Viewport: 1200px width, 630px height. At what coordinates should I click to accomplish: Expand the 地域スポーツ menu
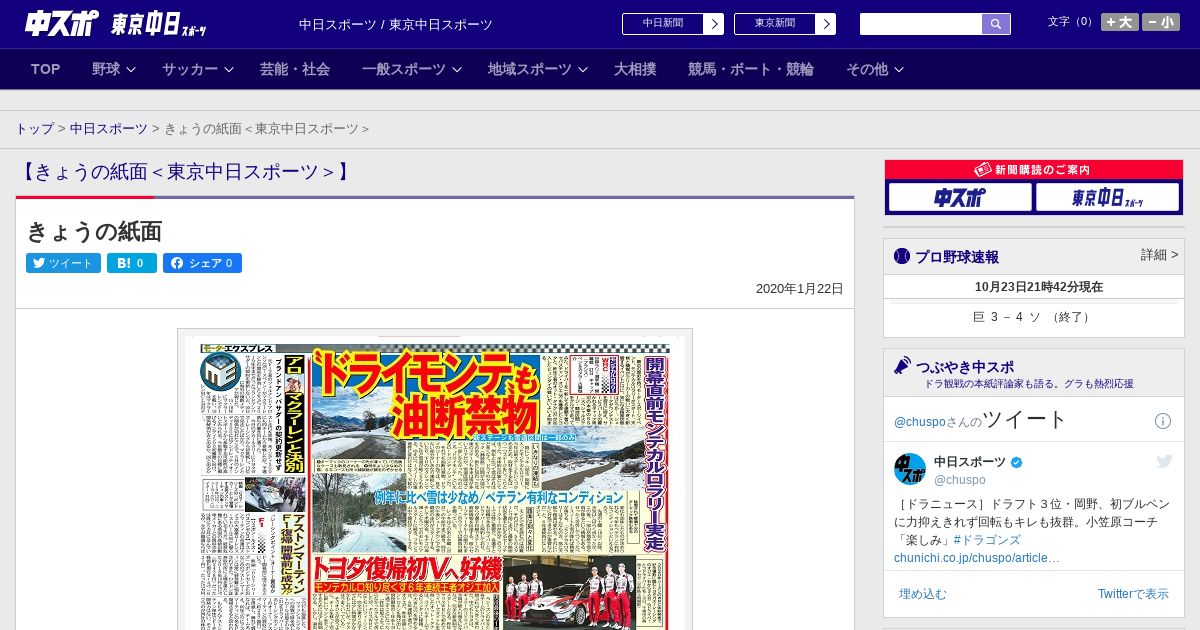pyautogui.click(x=538, y=69)
